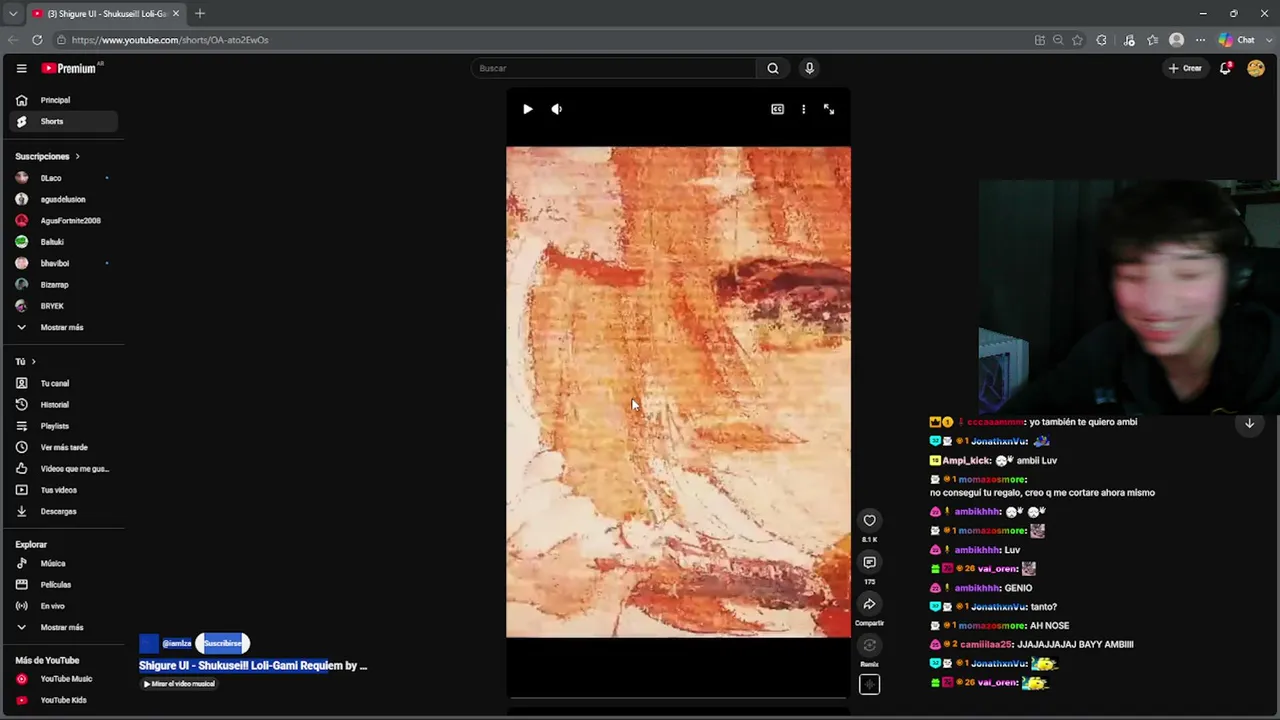Click the search magnifier button
The width and height of the screenshot is (1280, 720).
(x=772, y=68)
